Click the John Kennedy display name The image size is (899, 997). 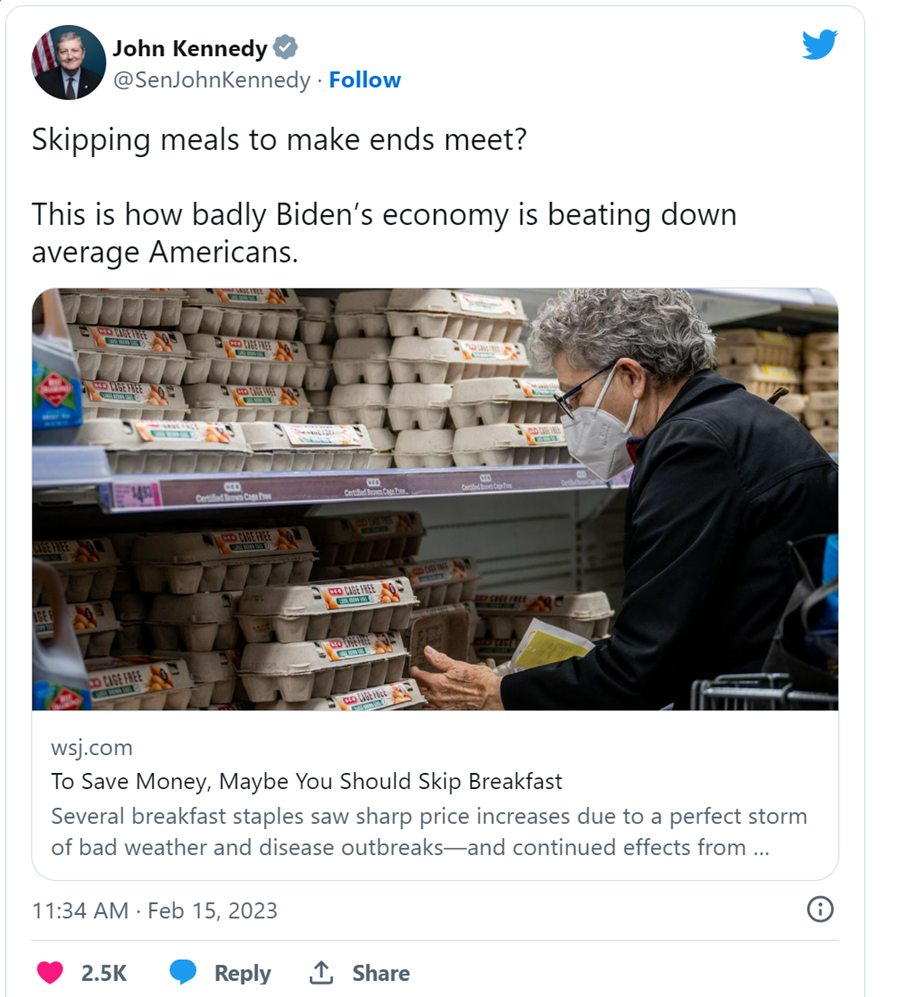190,48
